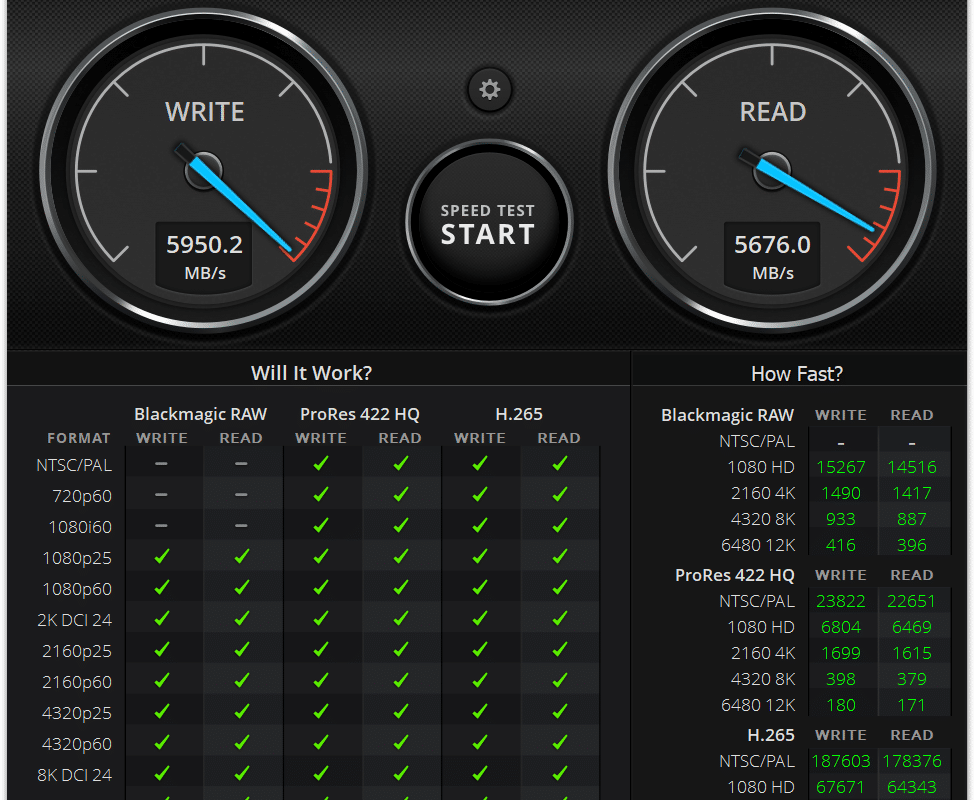974x800 pixels.
Task: Click Blackmagic RAW 1080 HD write value 15267
Action: click(x=840, y=467)
